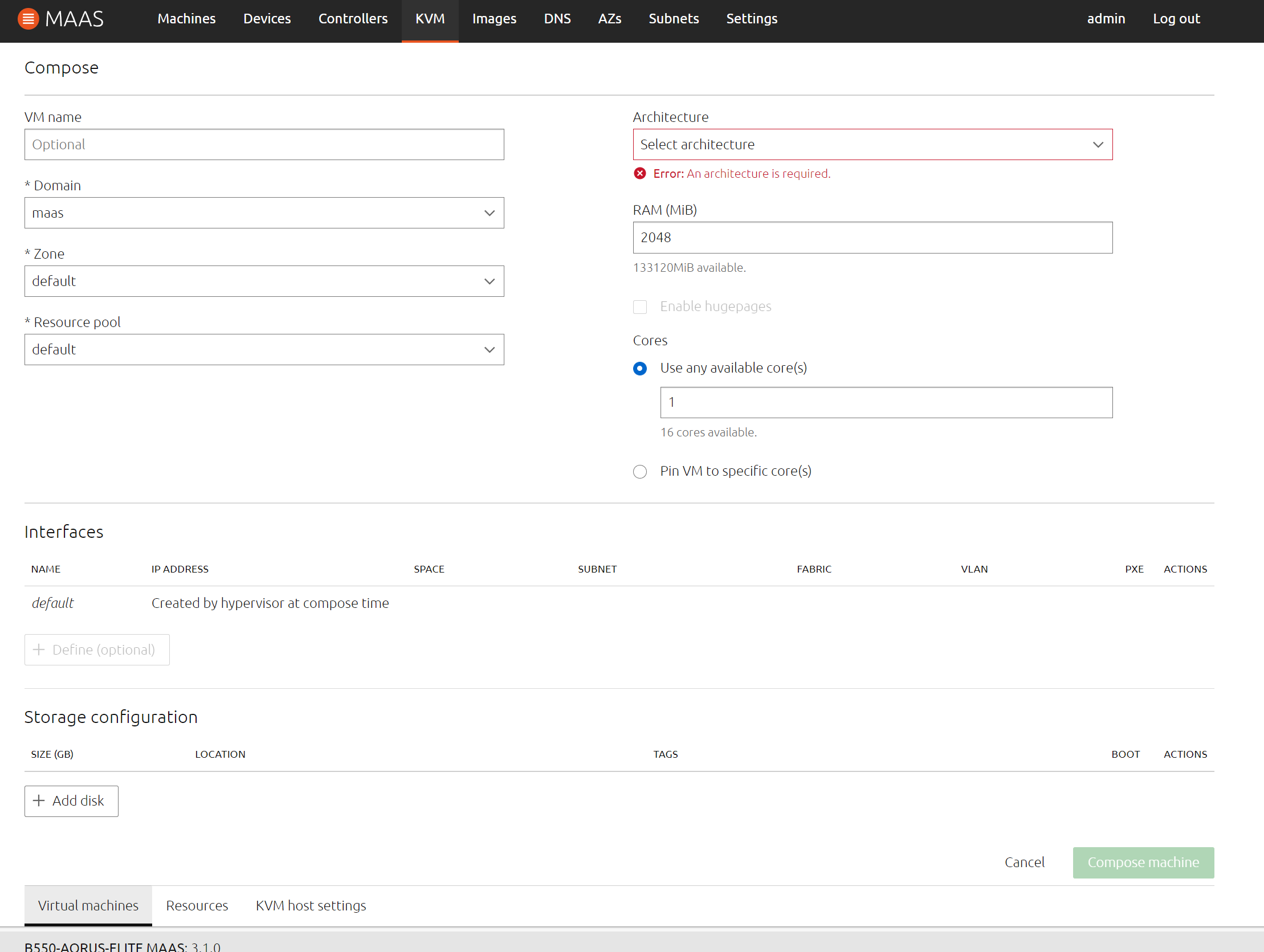Focus the VM name input field

pos(264,145)
